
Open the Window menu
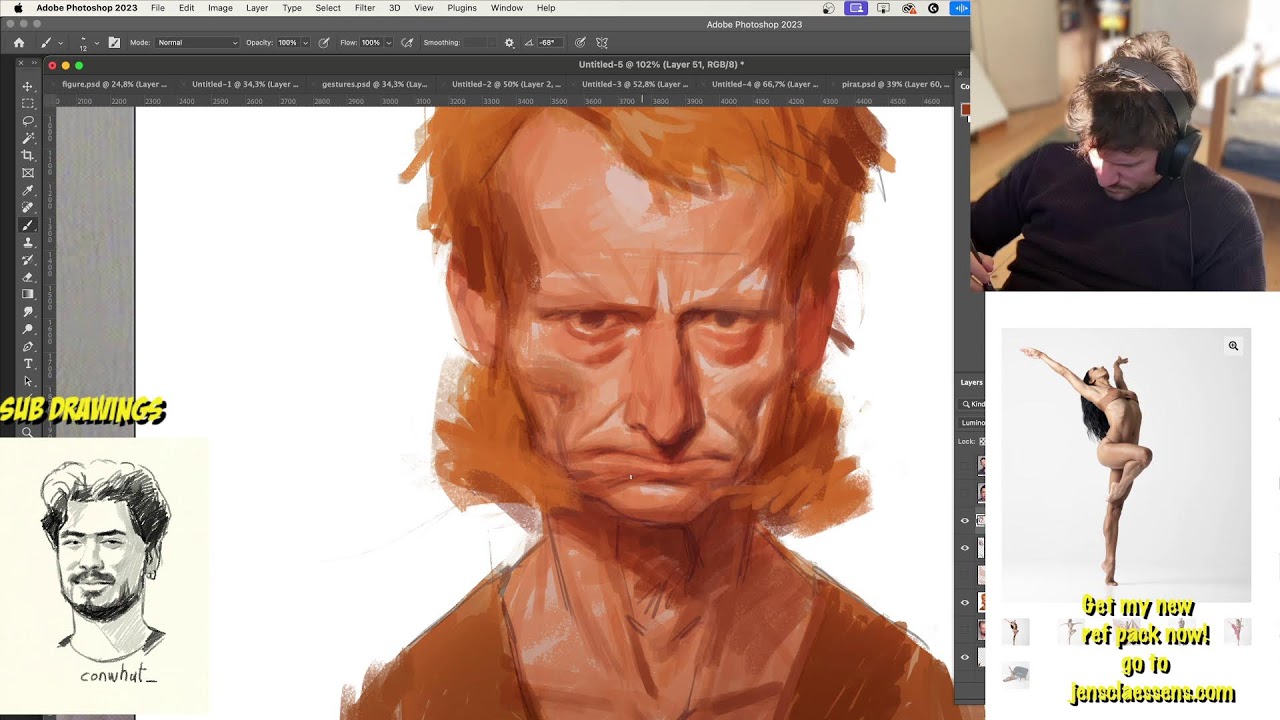(507, 8)
